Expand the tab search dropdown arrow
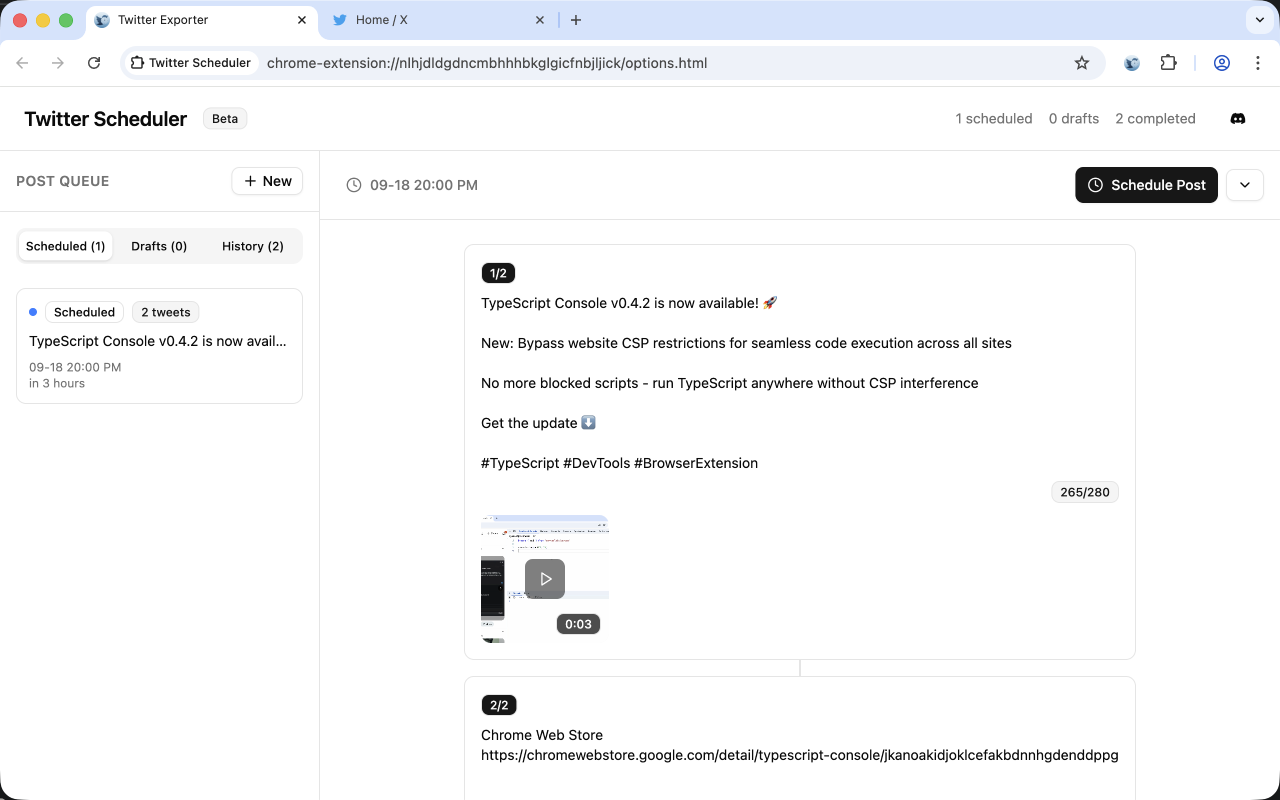 coord(1258,20)
